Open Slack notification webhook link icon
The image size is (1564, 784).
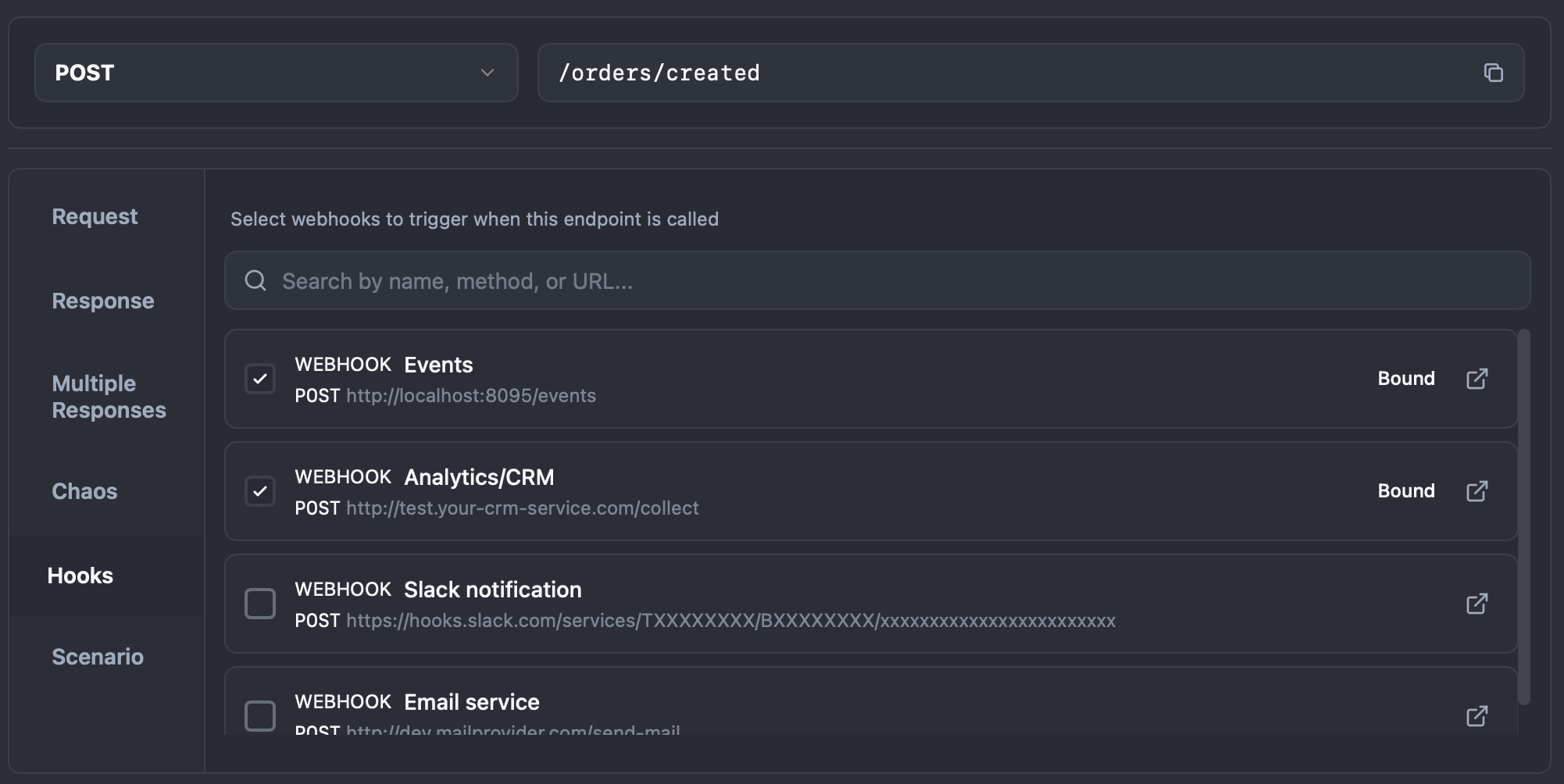click(x=1477, y=604)
